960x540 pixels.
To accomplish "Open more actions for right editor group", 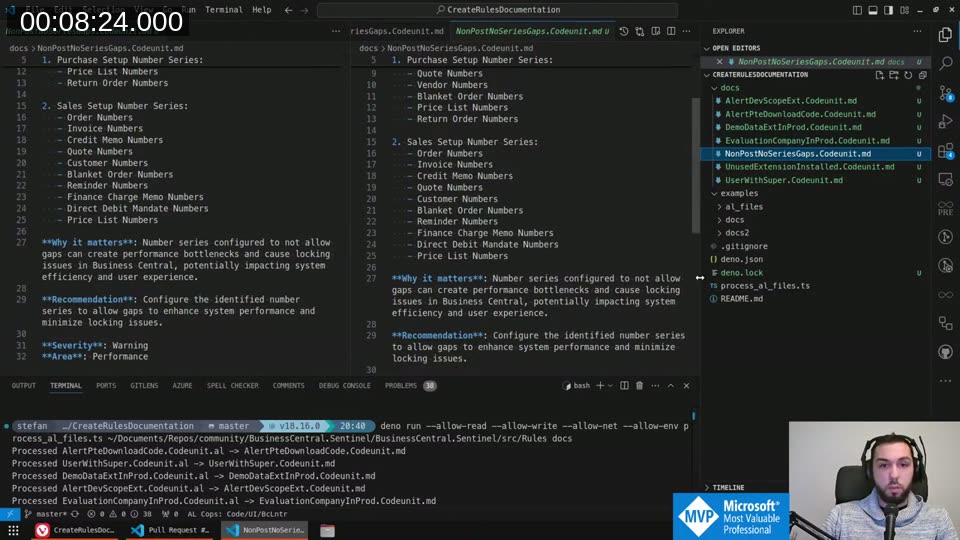I will pyautogui.click(x=686, y=31).
